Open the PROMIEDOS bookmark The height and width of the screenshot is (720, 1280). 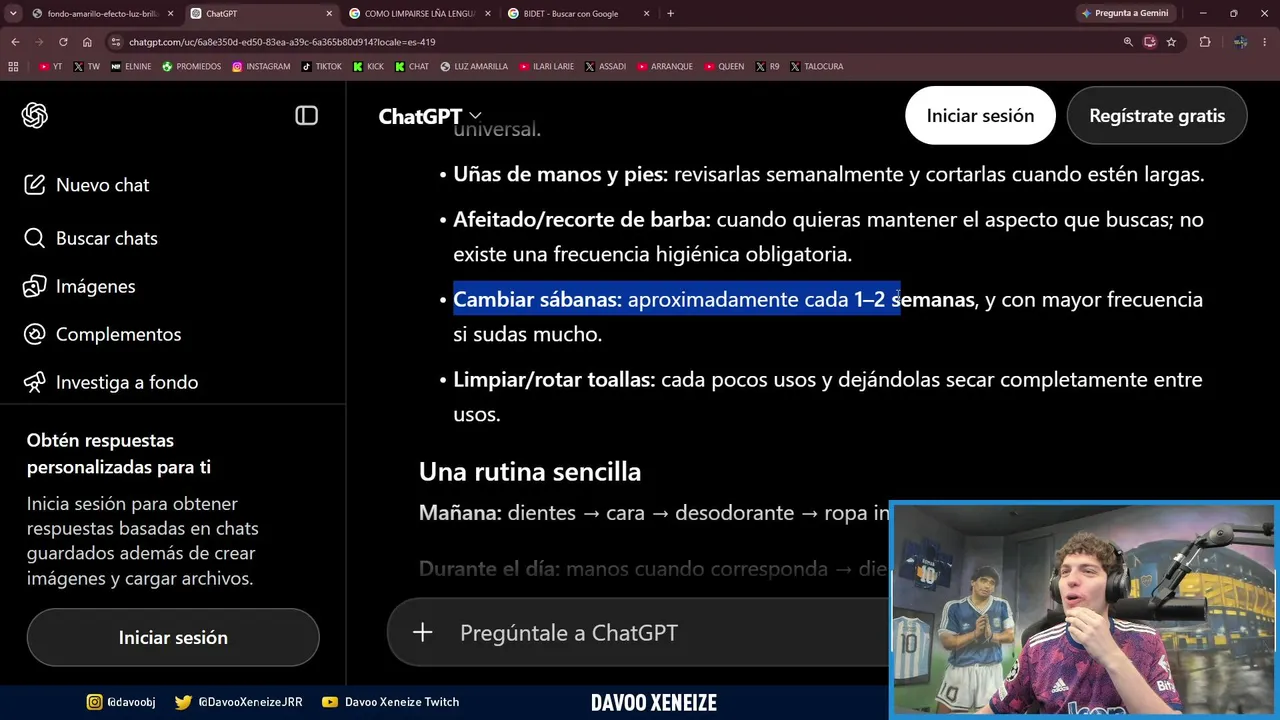[x=192, y=67]
